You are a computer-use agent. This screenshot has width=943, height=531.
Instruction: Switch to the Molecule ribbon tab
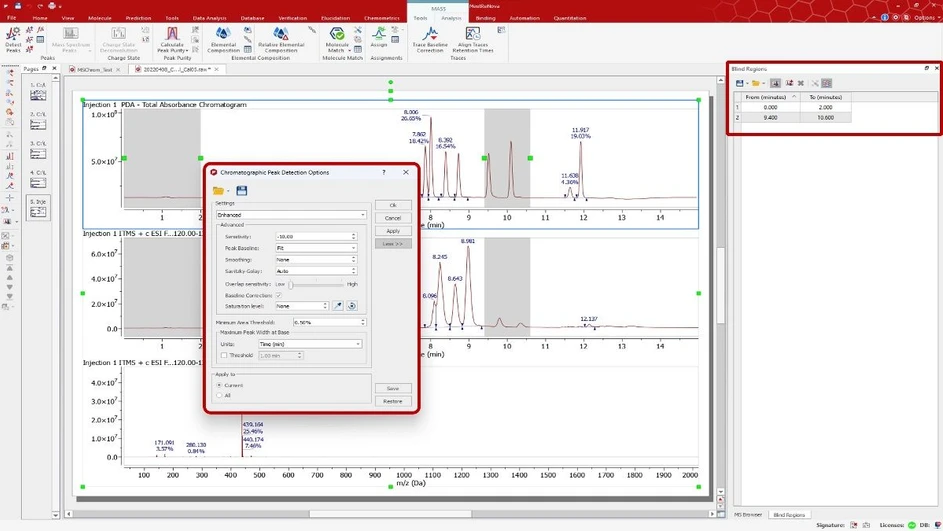click(x=100, y=18)
